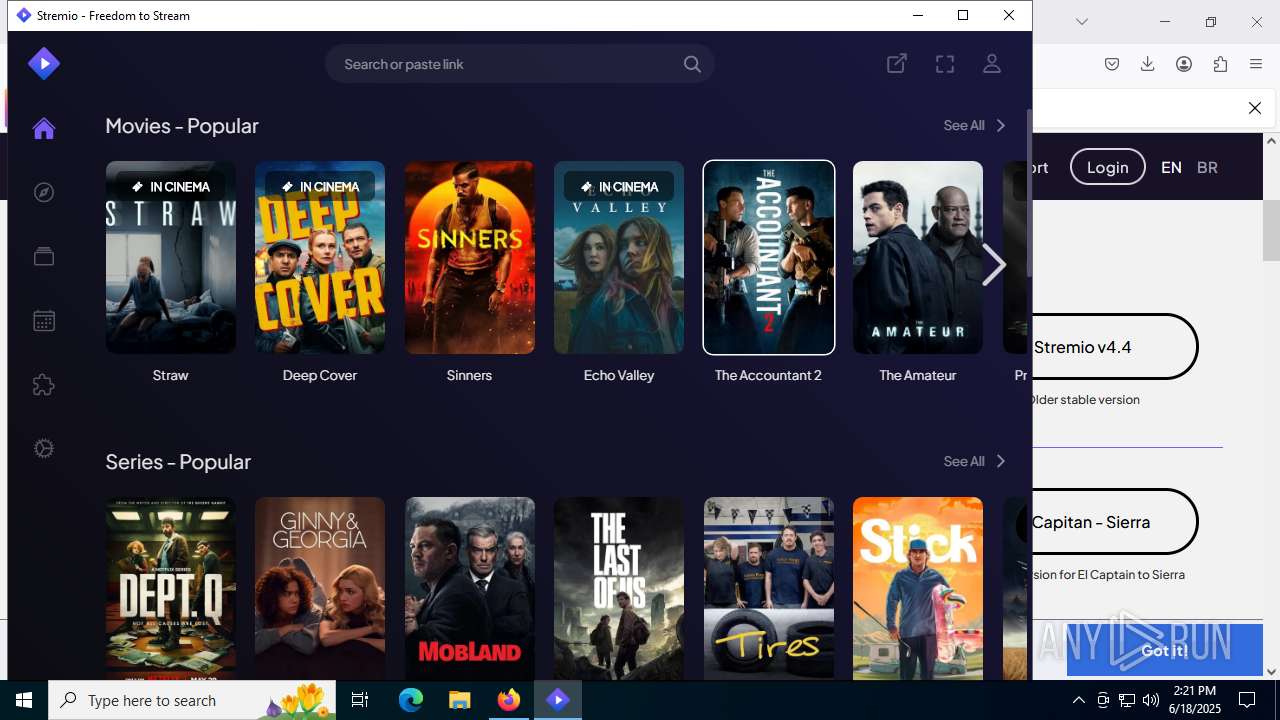Open File Explorer from taskbar
This screenshot has height=720, width=1280.
(x=459, y=700)
